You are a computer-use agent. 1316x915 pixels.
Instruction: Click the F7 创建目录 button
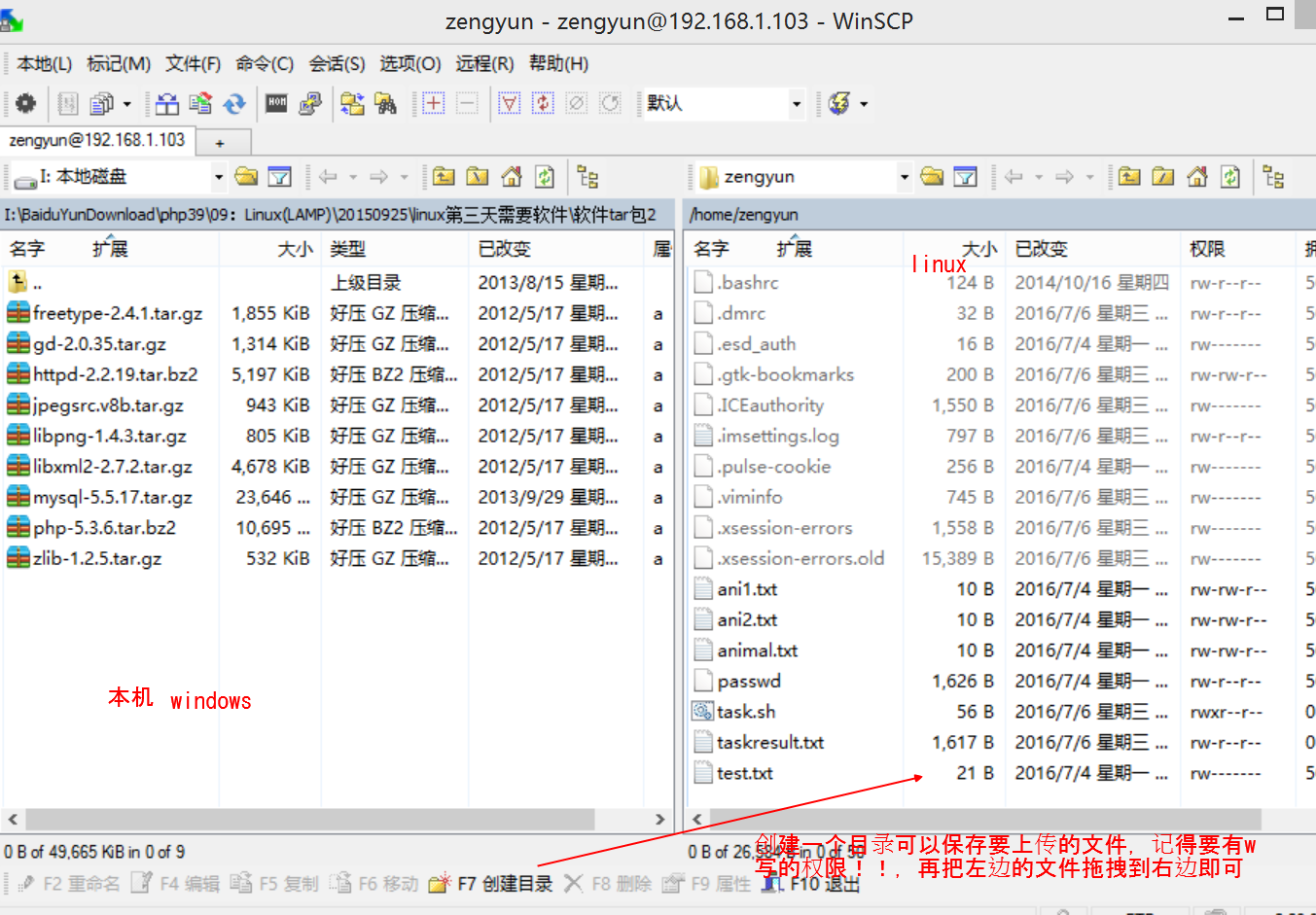coord(492,883)
